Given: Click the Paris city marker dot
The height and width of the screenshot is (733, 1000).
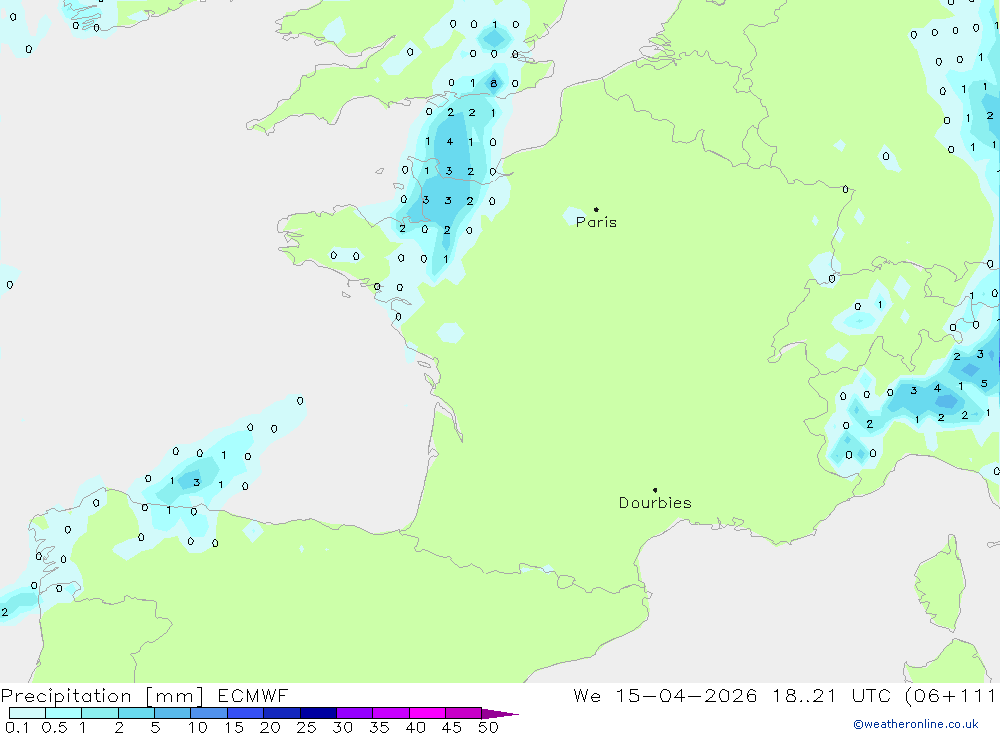Looking at the screenshot, I should [x=596, y=209].
